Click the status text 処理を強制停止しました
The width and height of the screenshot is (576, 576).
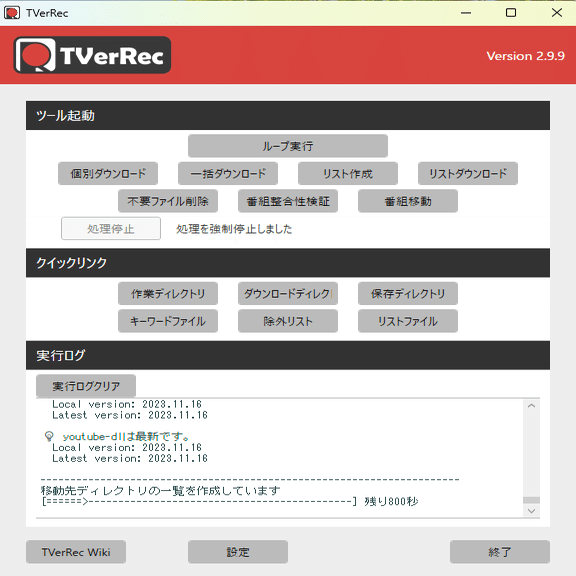pyautogui.click(x=234, y=229)
